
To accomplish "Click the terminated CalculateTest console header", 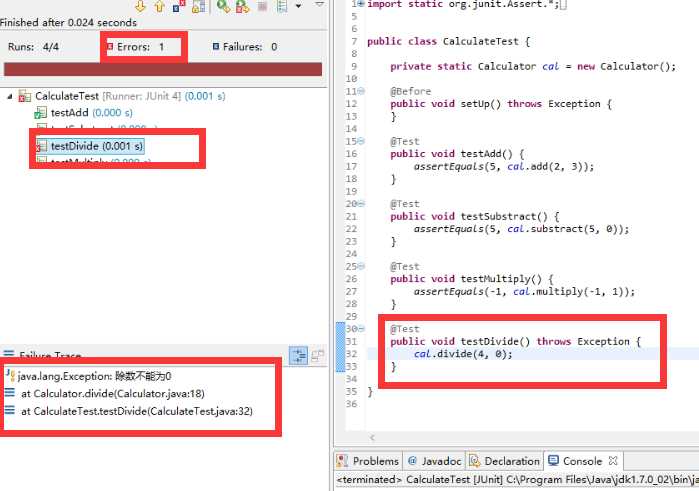I will pos(518,480).
